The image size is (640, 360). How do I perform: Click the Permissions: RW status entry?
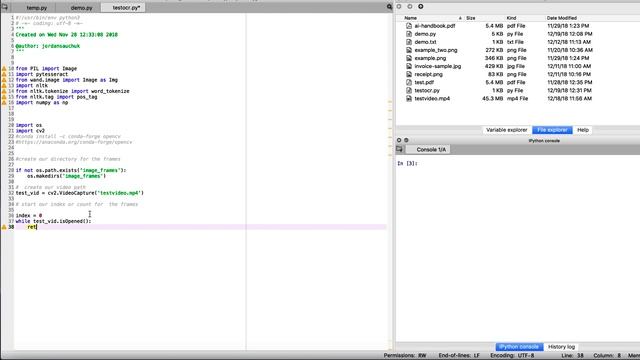pyautogui.click(x=405, y=356)
